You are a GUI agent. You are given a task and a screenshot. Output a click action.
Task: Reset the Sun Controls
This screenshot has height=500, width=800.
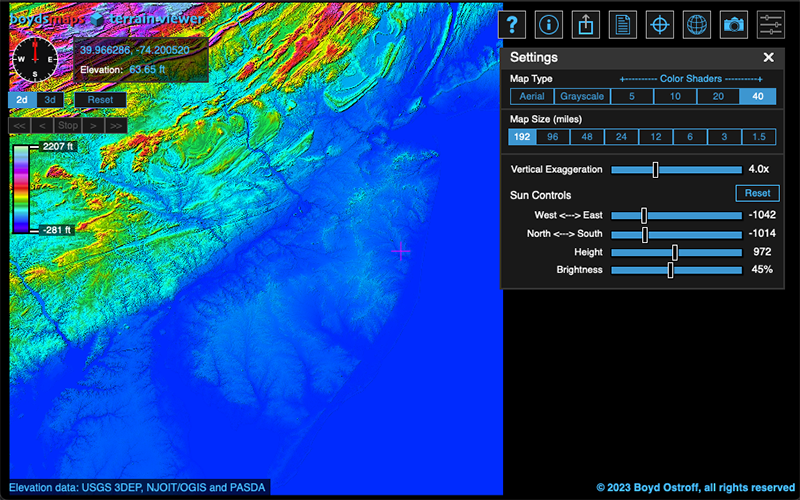point(757,193)
